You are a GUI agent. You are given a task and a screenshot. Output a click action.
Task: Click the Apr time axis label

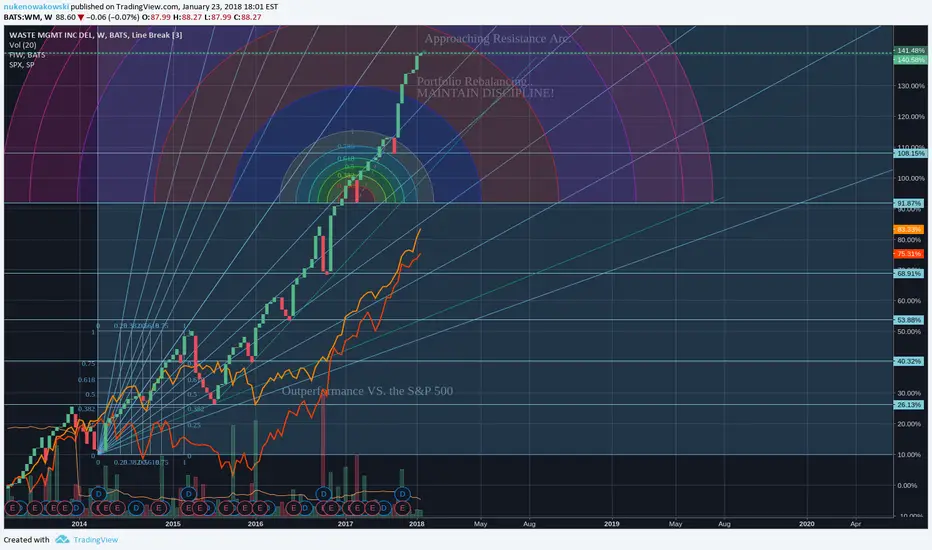point(855,524)
